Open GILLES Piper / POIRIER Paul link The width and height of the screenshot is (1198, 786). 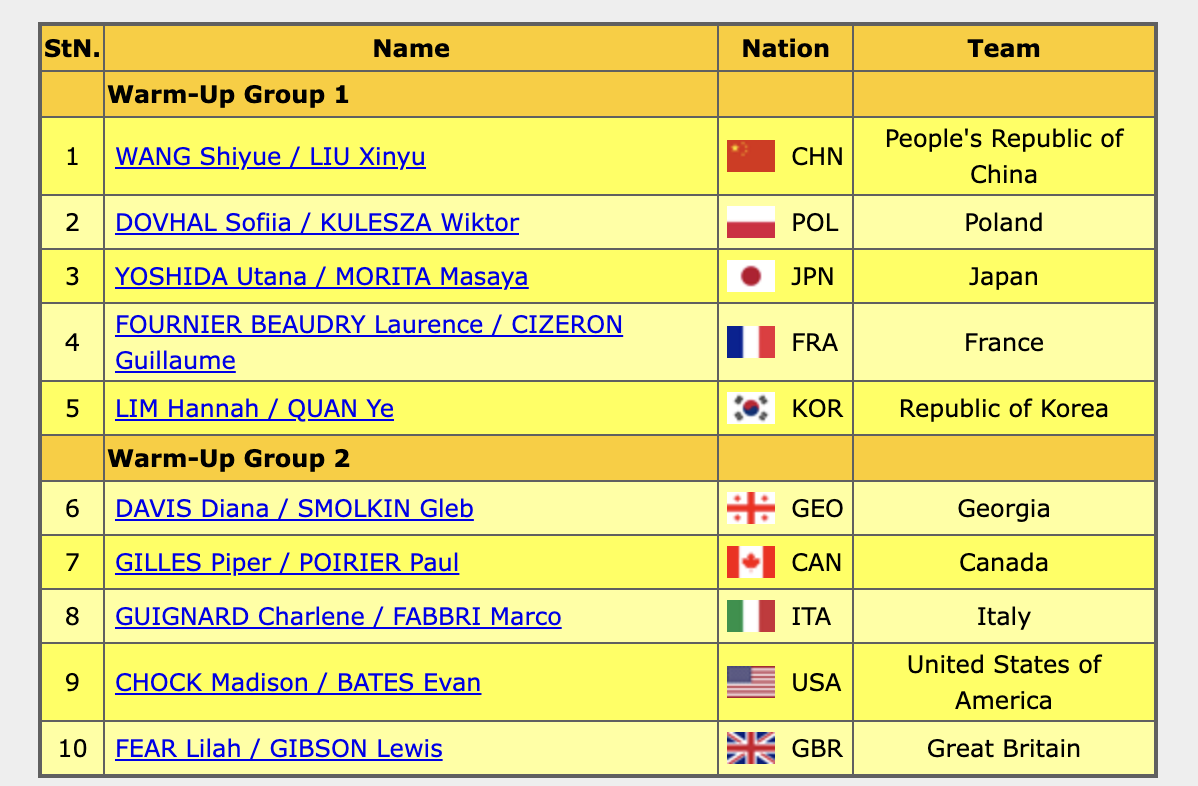[287, 562]
